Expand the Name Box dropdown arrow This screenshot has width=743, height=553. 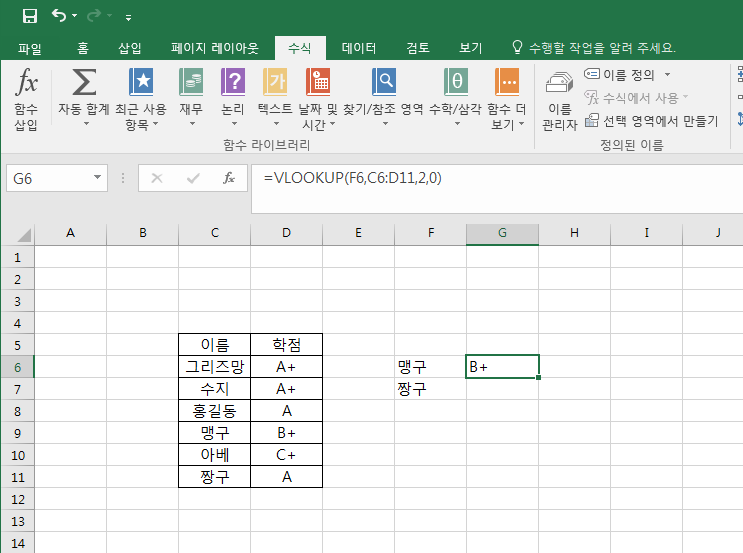tap(98, 178)
